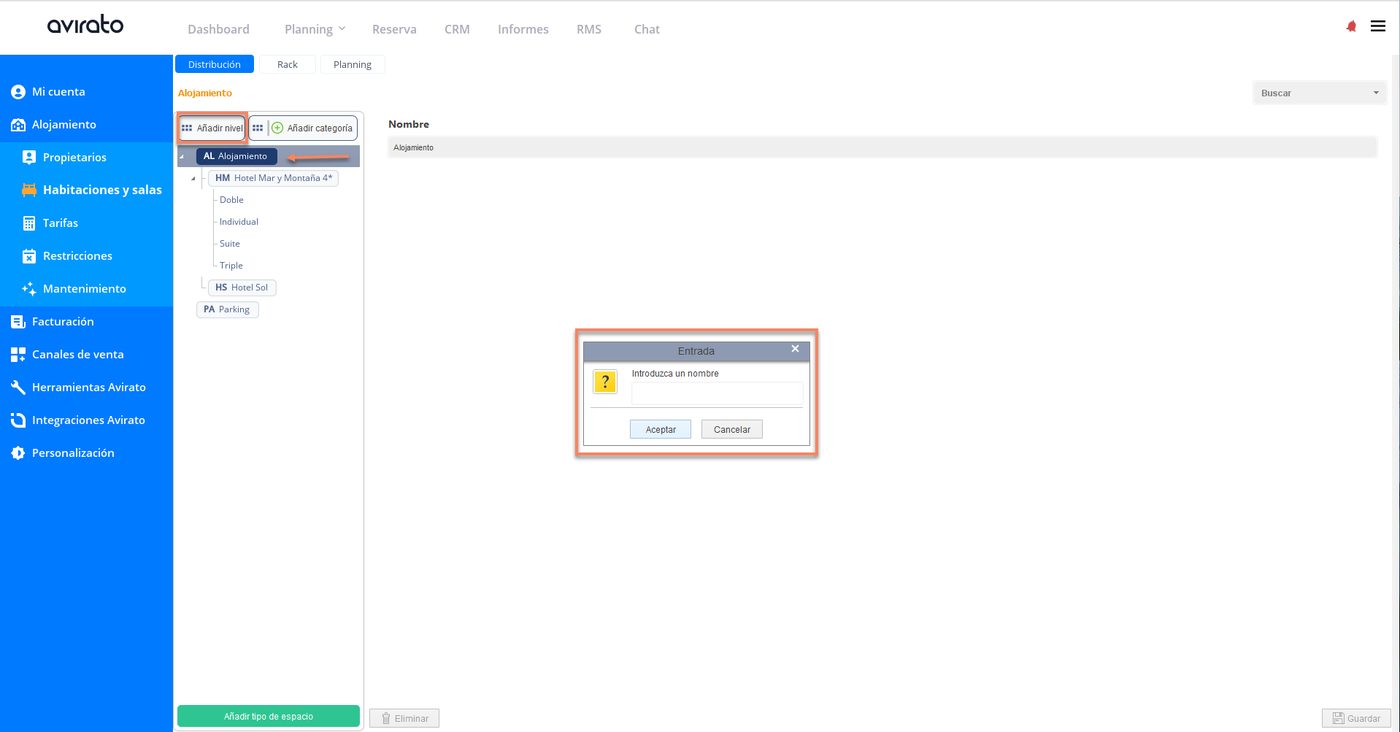The height and width of the screenshot is (732, 1400).
Task: Open Herramientas Avirato in the sidebar
Action: click(89, 388)
